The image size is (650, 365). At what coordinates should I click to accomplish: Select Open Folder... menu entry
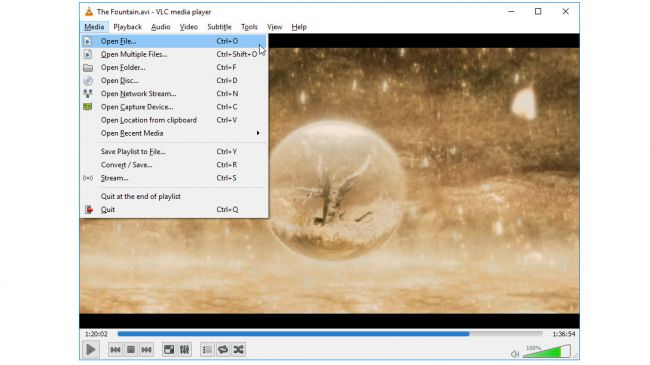tap(173, 68)
